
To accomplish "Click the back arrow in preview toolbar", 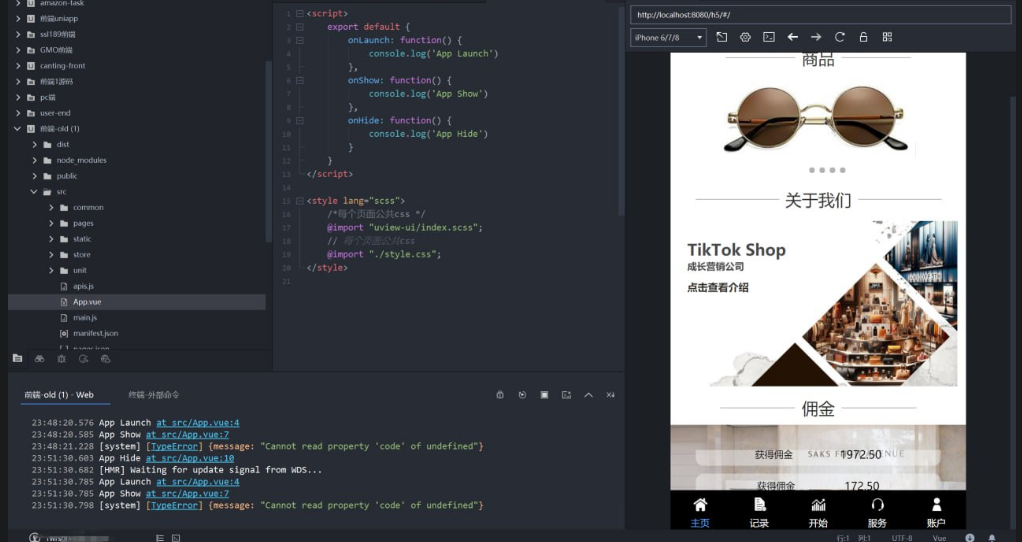I will [793, 37].
